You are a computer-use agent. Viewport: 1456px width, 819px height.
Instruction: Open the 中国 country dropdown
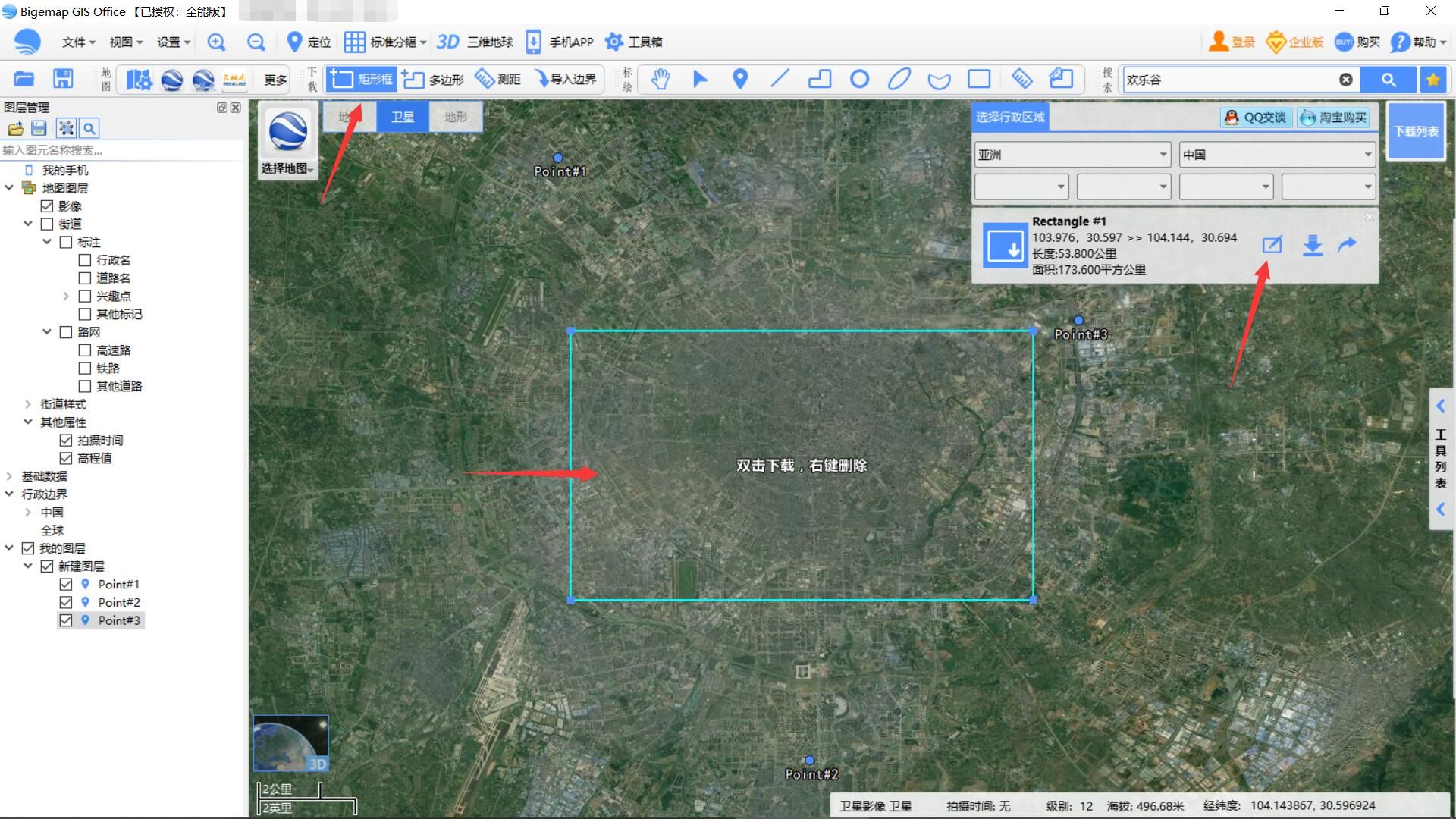click(x=1277, y=155)
